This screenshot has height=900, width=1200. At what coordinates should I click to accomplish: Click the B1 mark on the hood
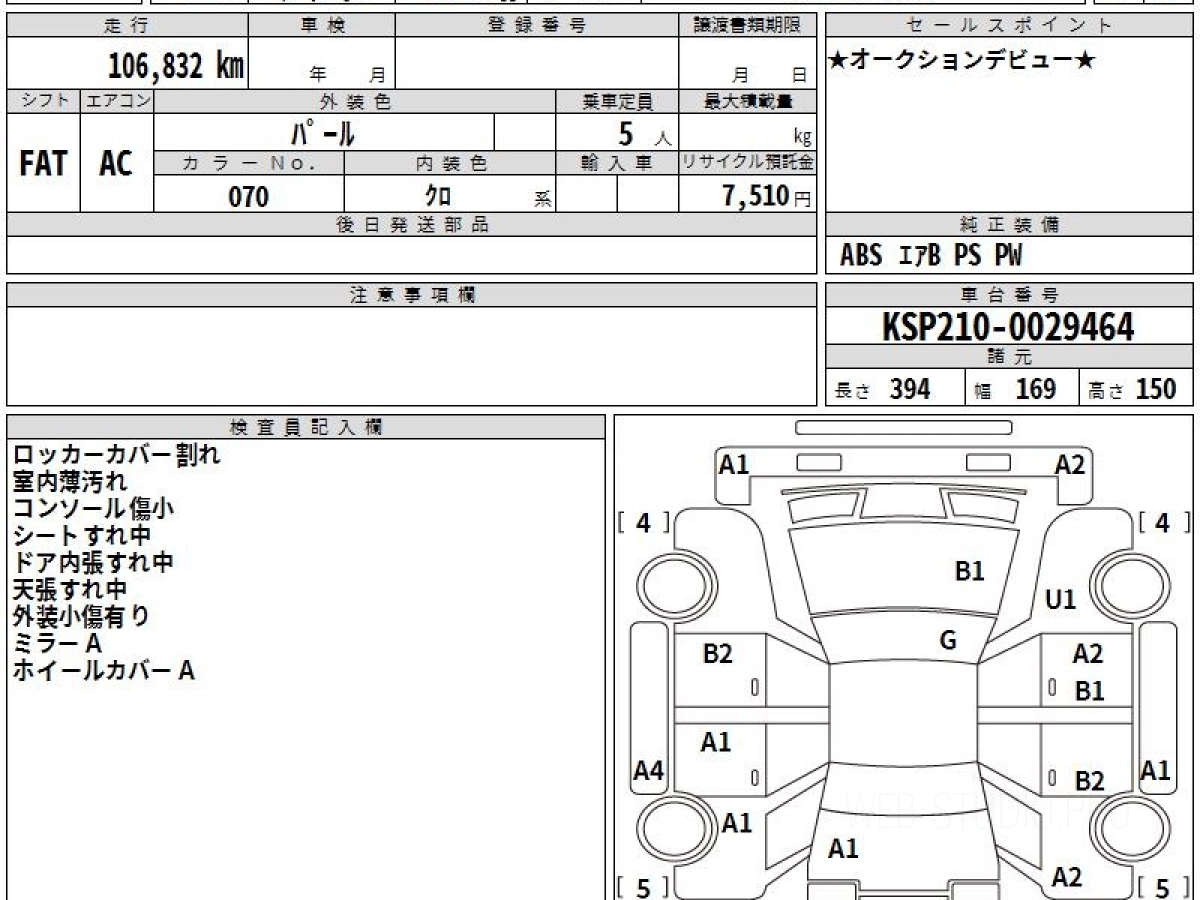coord(970,572)
